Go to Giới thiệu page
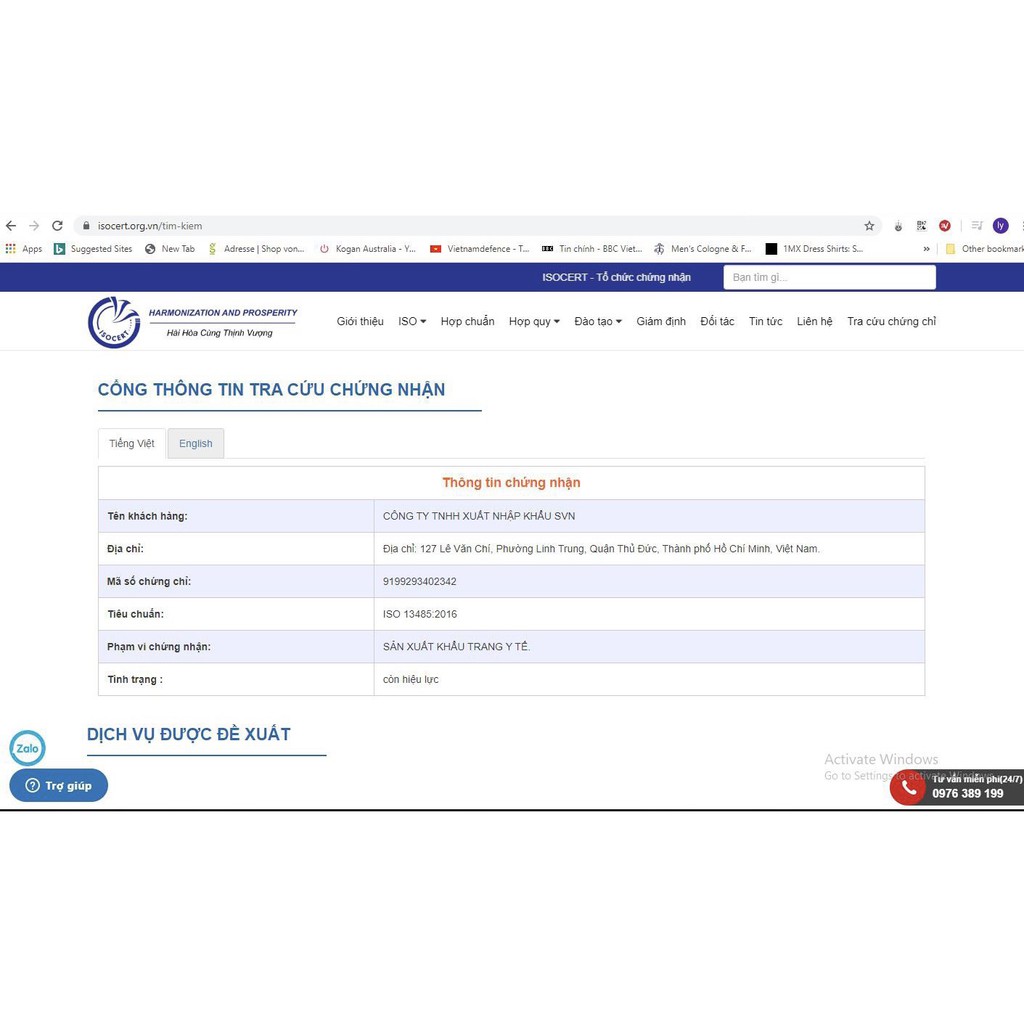The height and width of the screenshot is (1024, 1024). 360,321
